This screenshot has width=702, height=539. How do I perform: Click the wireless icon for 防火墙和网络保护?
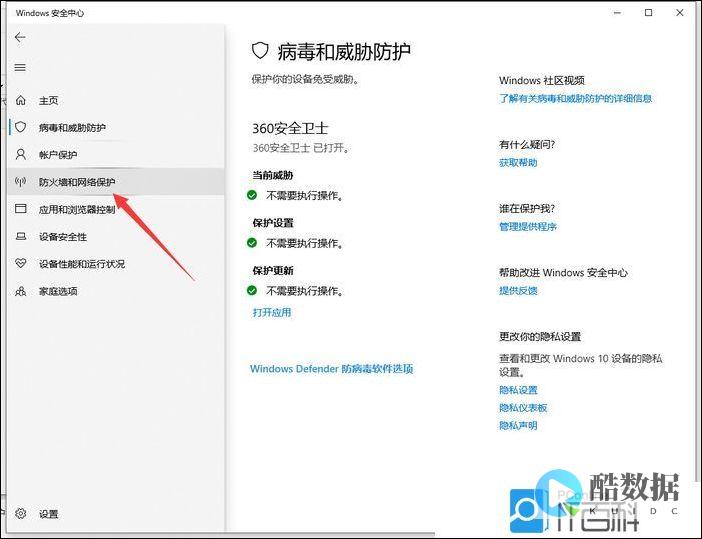(x=21, y=182)
